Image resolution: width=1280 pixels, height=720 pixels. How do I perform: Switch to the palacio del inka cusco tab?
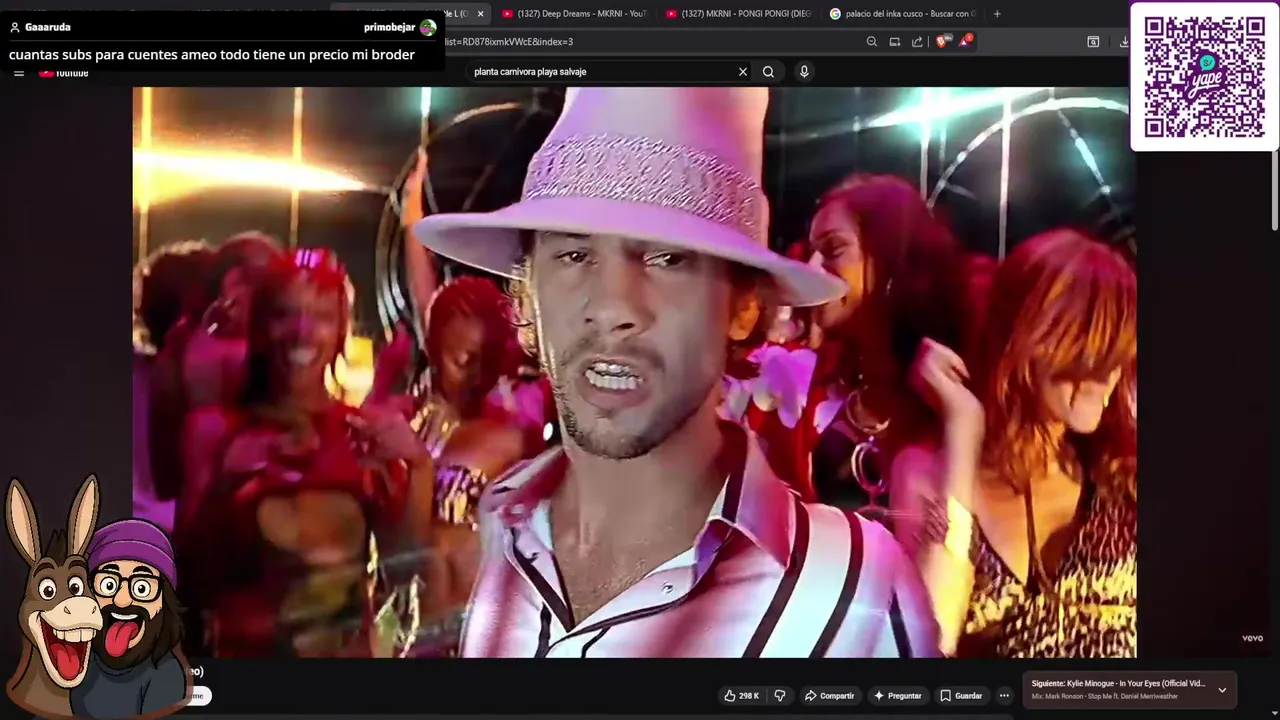903,14
